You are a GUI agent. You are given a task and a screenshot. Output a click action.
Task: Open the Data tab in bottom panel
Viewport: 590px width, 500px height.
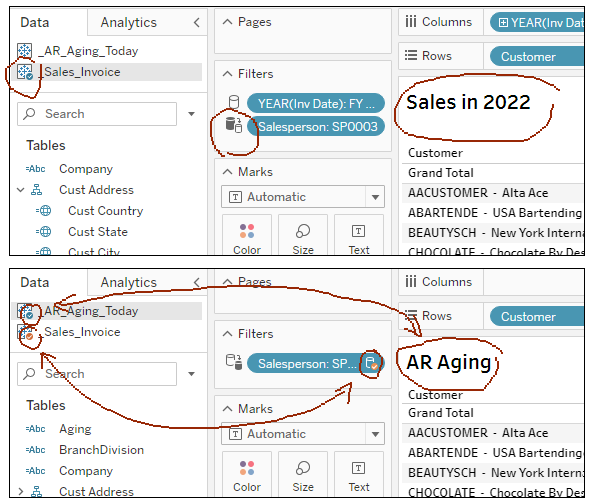click(x=35, y=283)
